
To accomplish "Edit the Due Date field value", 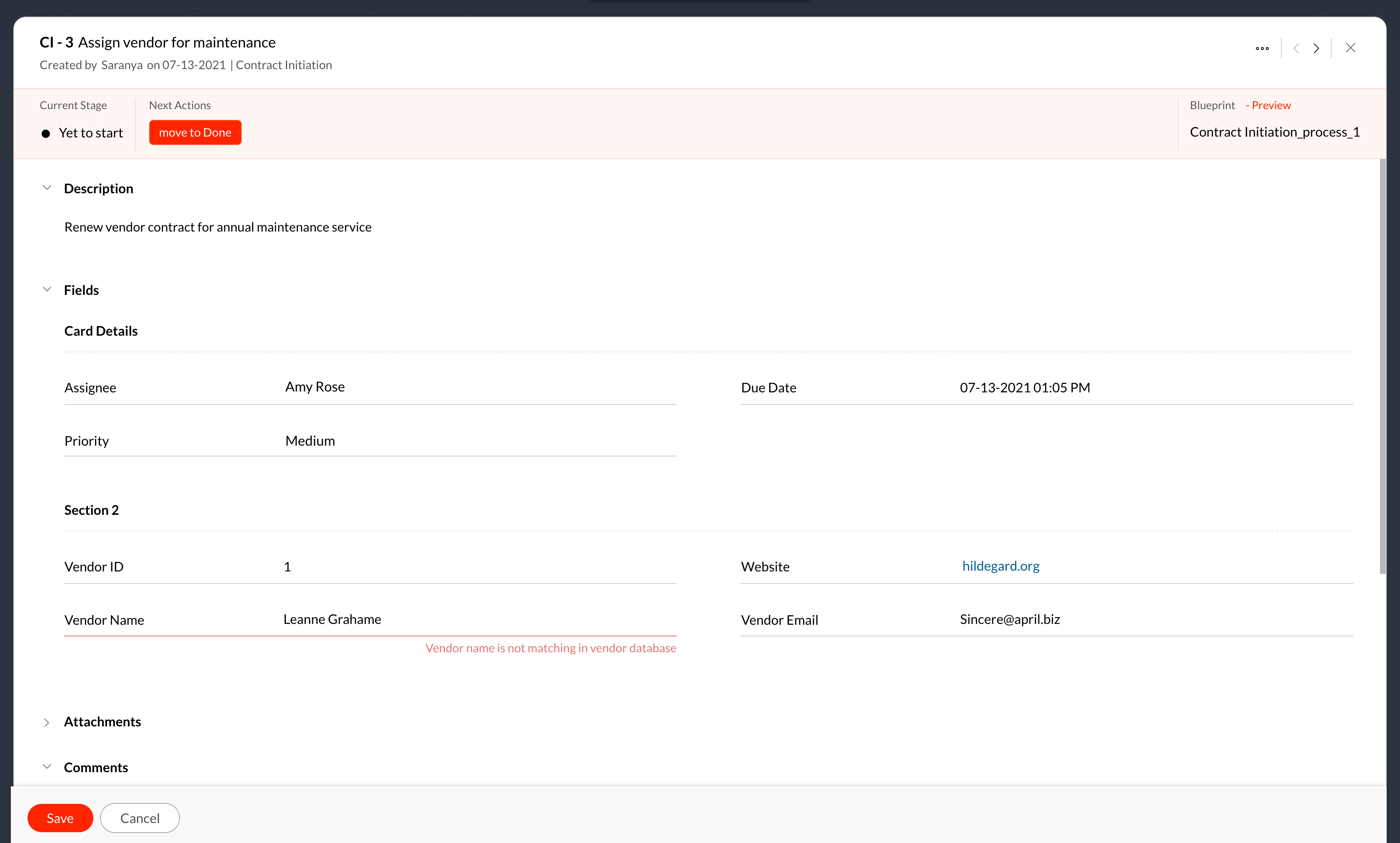I will (x=1025, y=387).
